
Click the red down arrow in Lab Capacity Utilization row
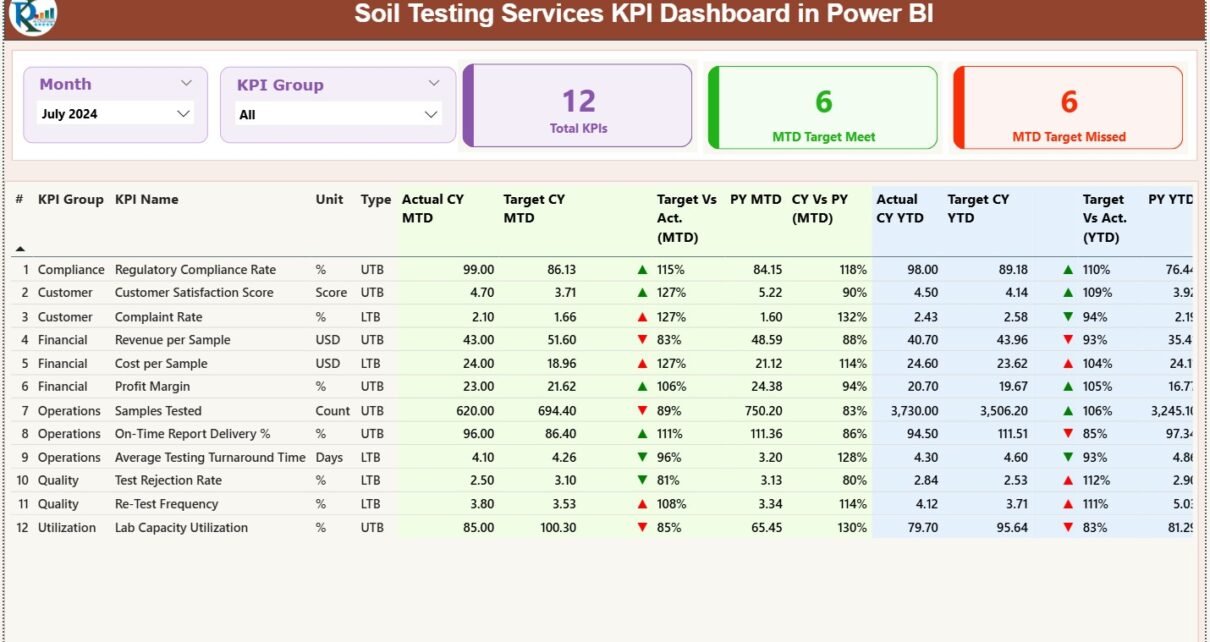coord(642,528)
